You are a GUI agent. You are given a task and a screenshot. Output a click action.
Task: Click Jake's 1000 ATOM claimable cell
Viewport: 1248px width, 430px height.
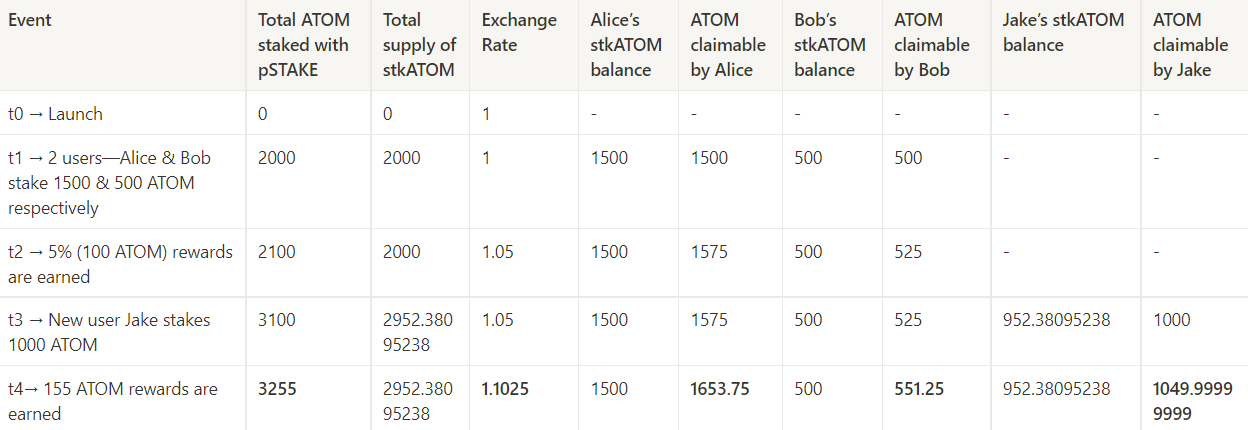point(1172,320)
